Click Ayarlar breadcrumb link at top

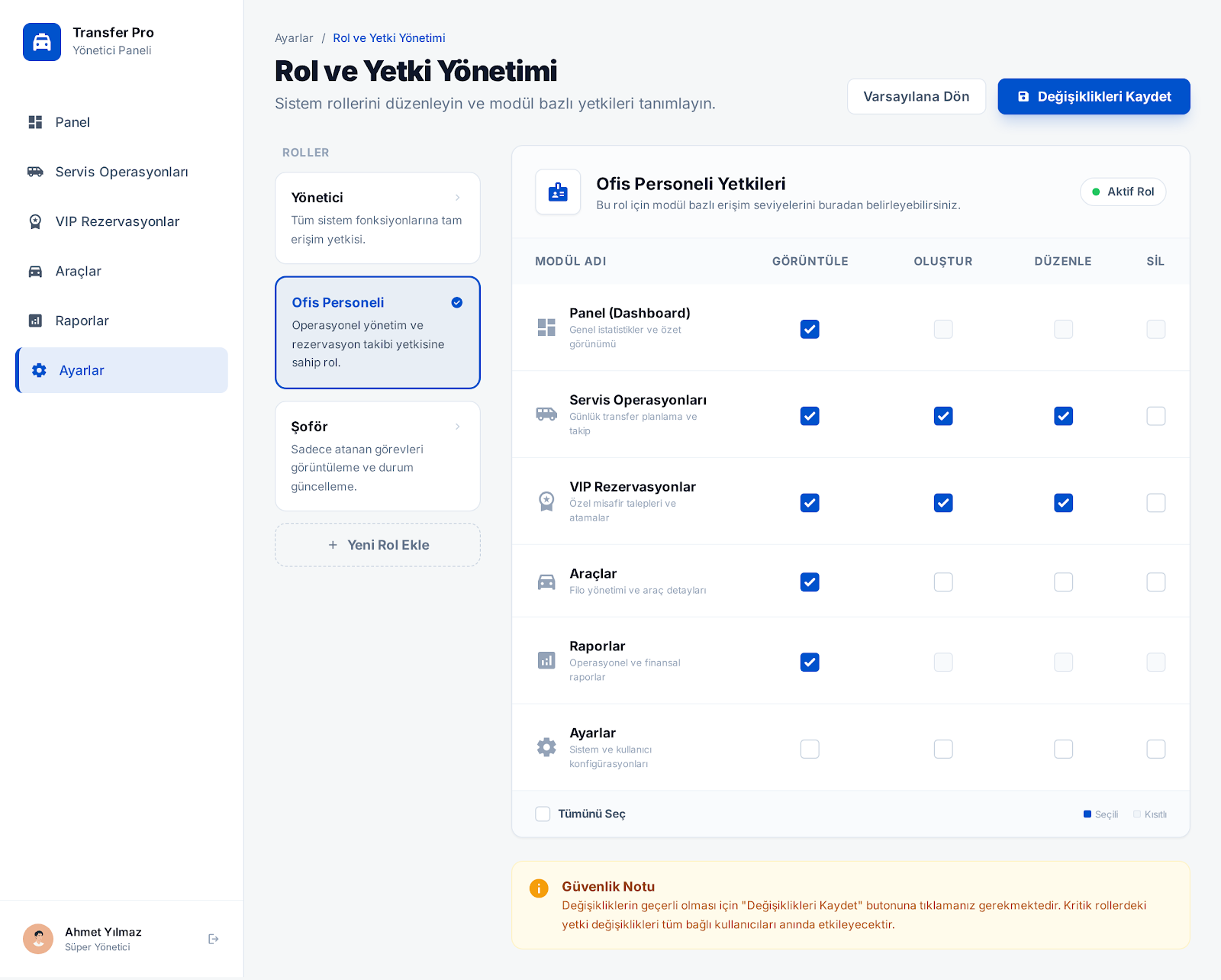click(x=294, y=38)
